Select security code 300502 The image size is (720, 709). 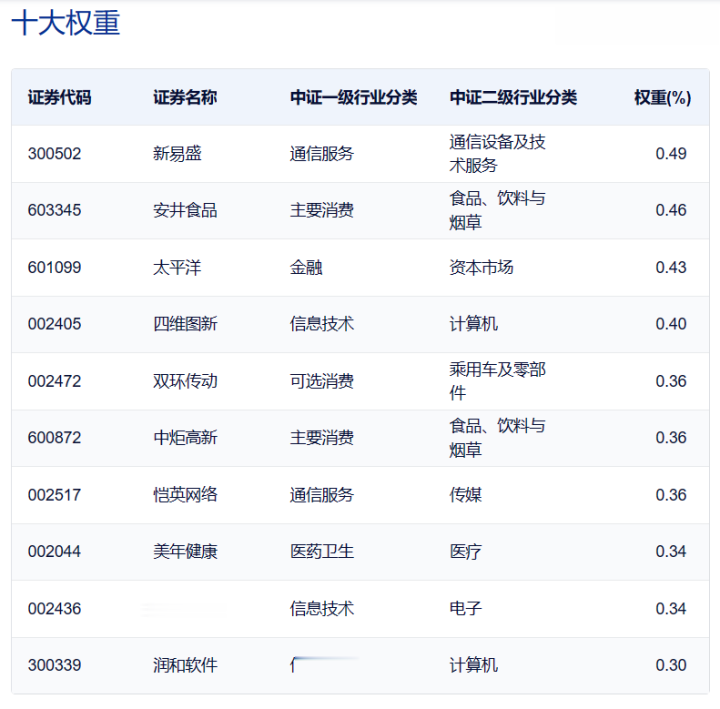click(x=54, y=153)
